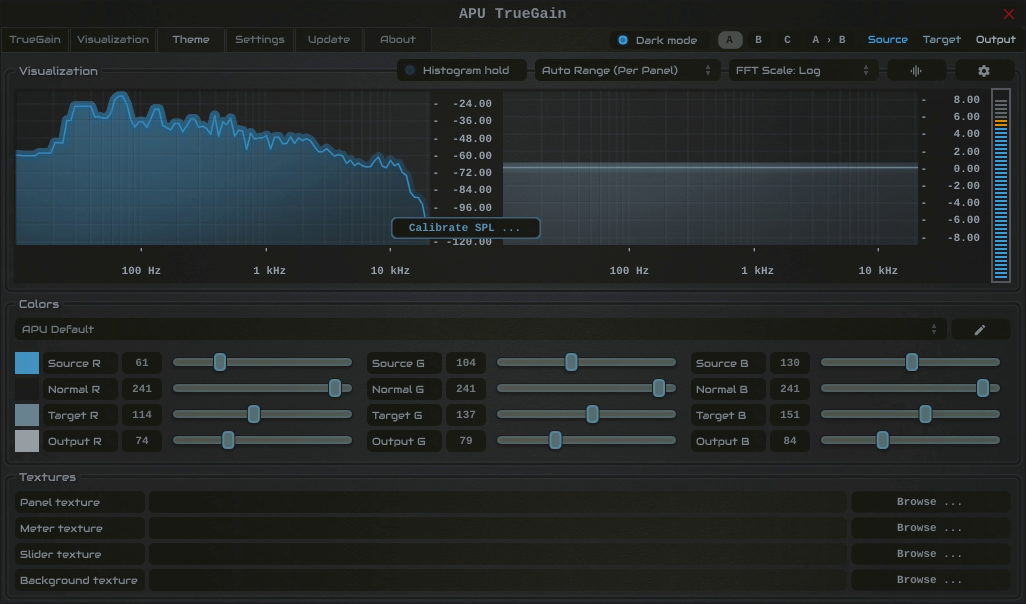Open FFT Scale: Log dropdown
Image resolution: width=1026 pixels, height=604 pixels.
[803, 71]
